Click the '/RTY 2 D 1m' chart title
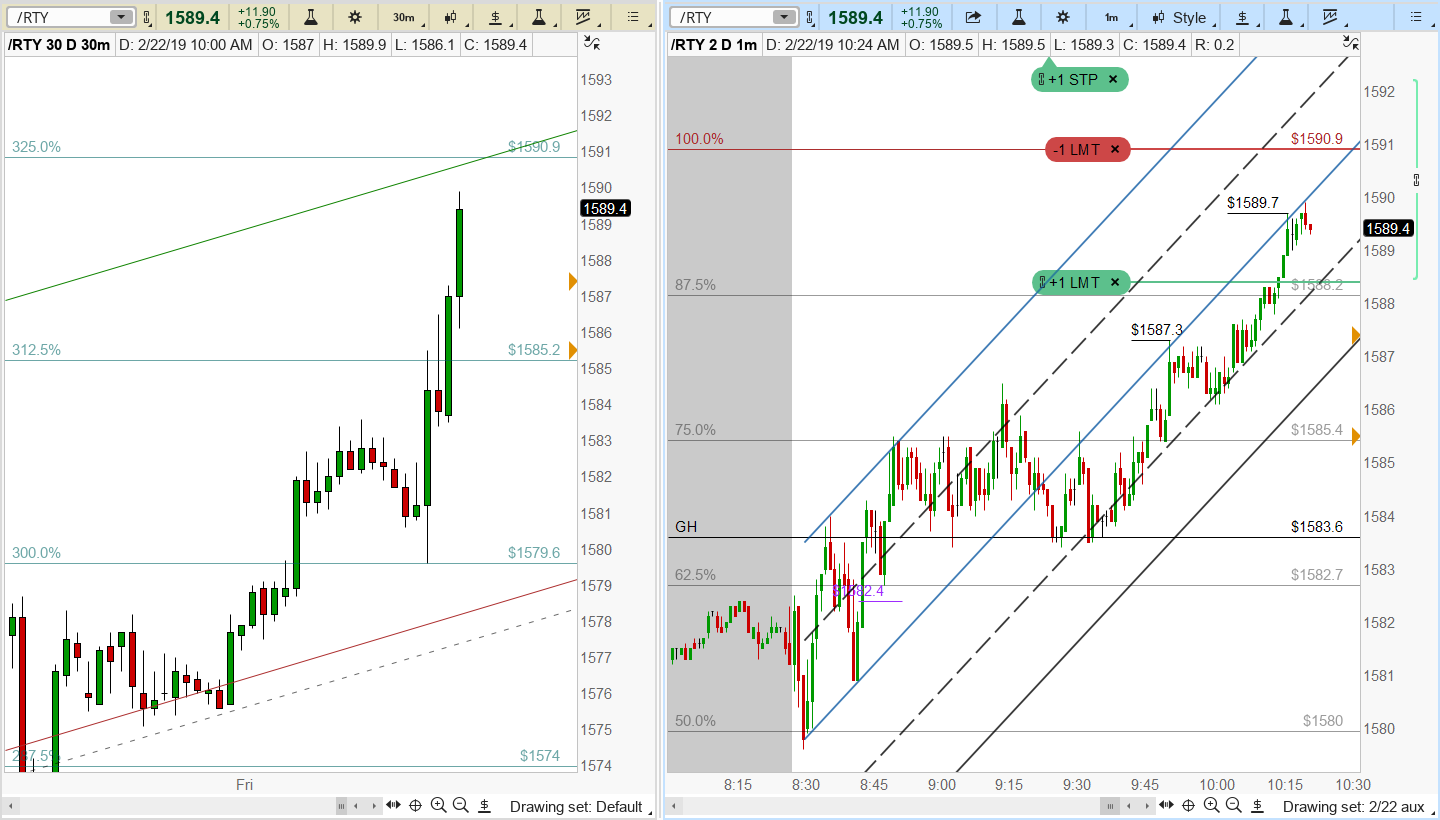 [x=714, y=45]
